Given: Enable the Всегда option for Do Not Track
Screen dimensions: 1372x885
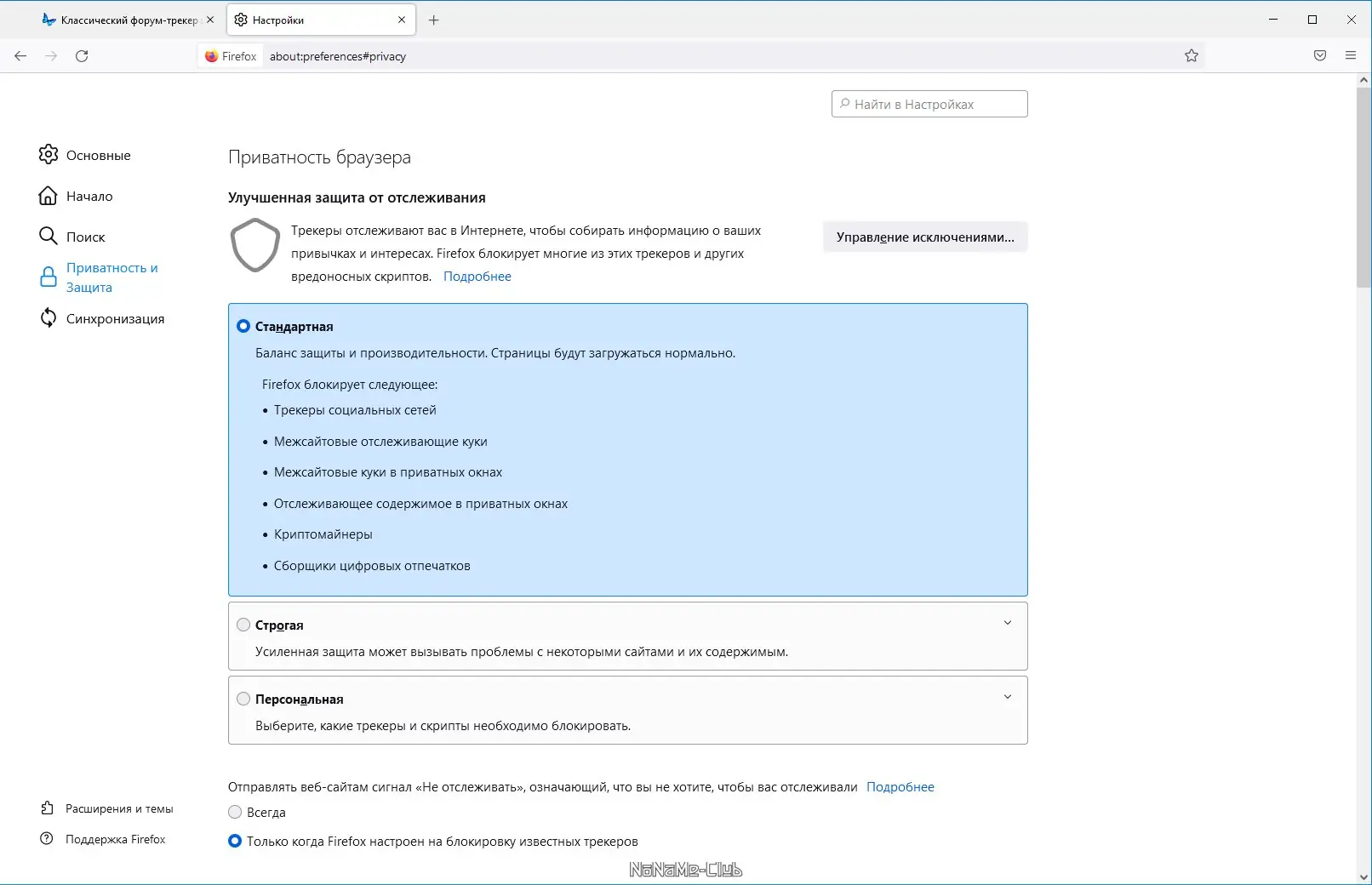Looking at the screenshot, I should 233,812.
